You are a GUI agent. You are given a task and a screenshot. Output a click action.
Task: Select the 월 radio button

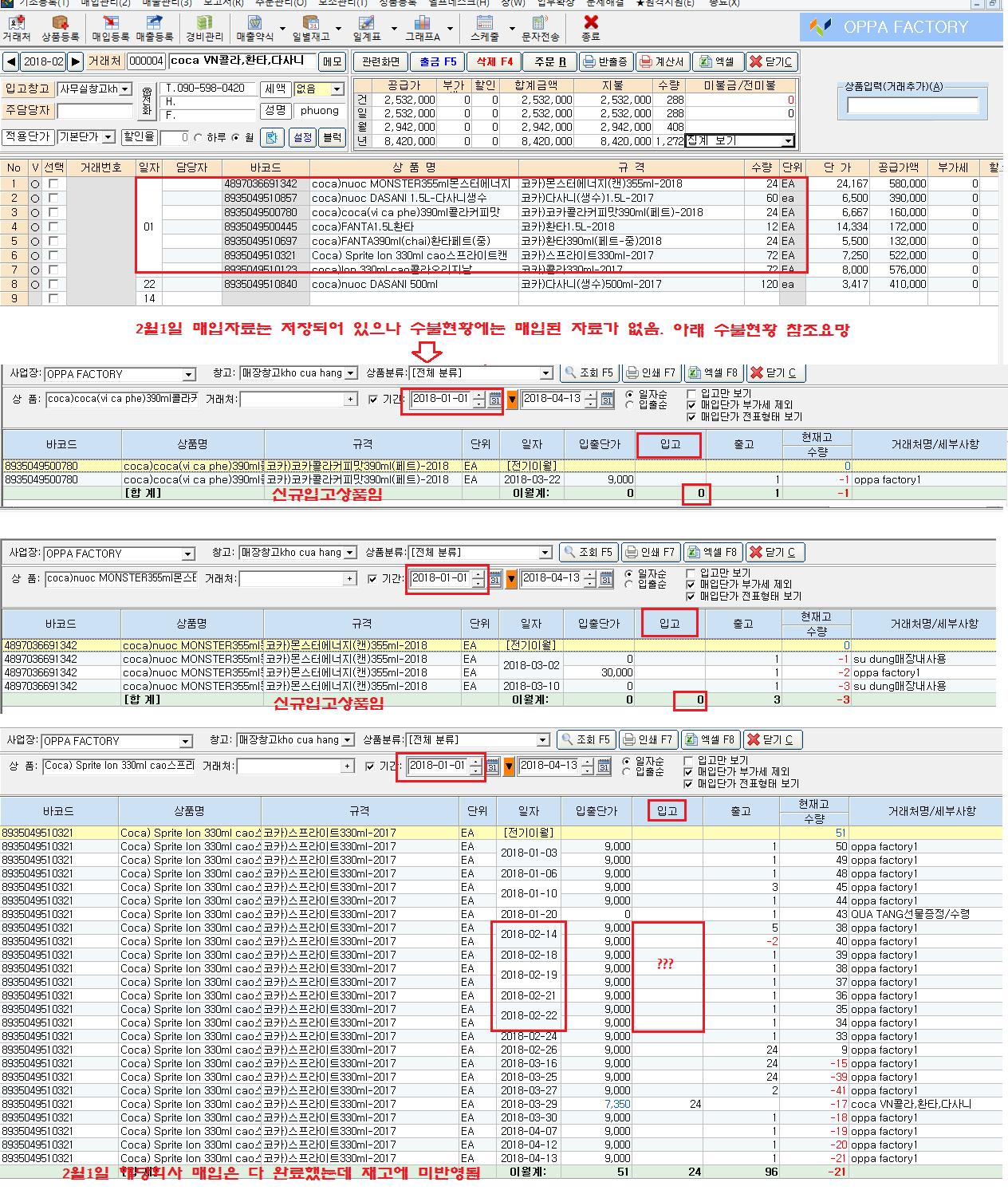click(x=235, y=138)
